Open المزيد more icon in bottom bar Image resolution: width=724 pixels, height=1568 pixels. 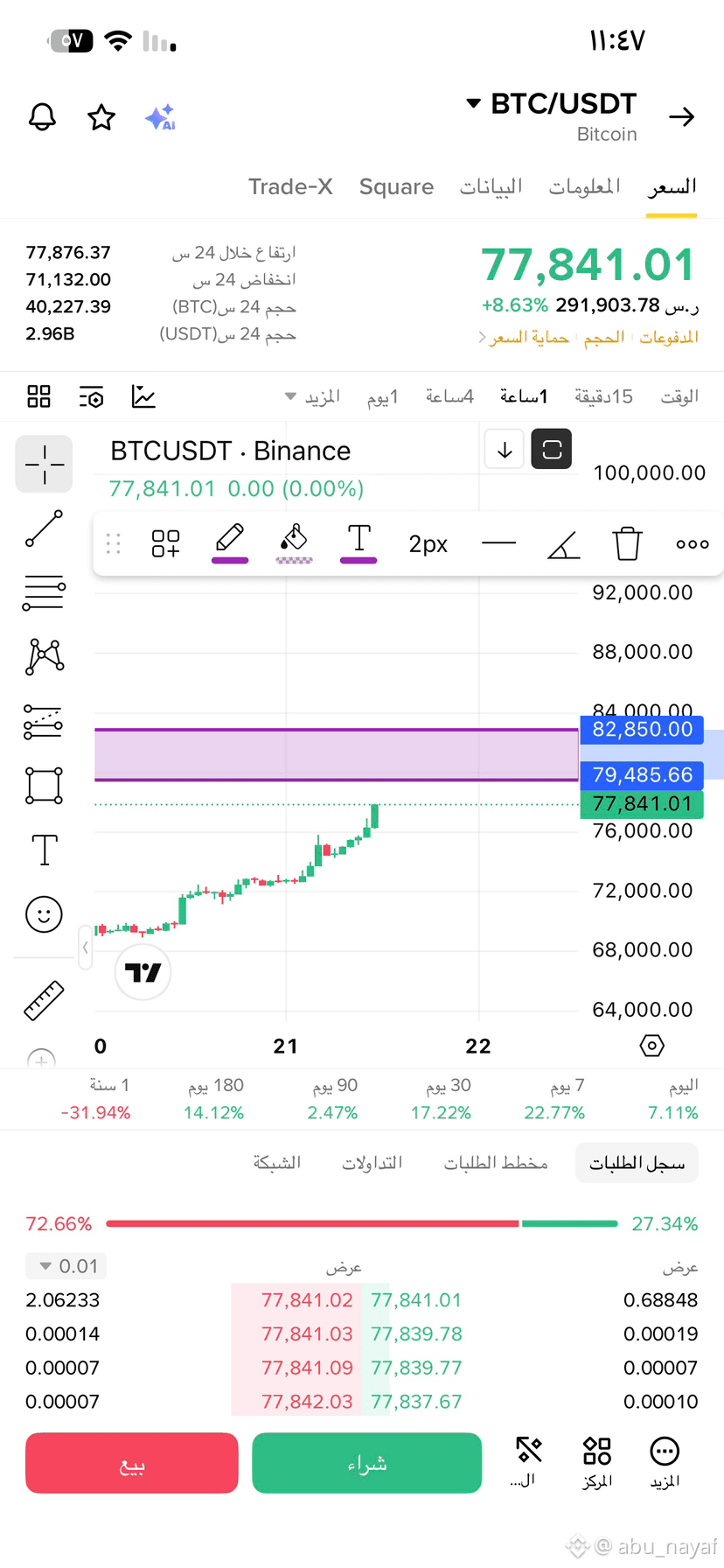[x=665, y=1460]
